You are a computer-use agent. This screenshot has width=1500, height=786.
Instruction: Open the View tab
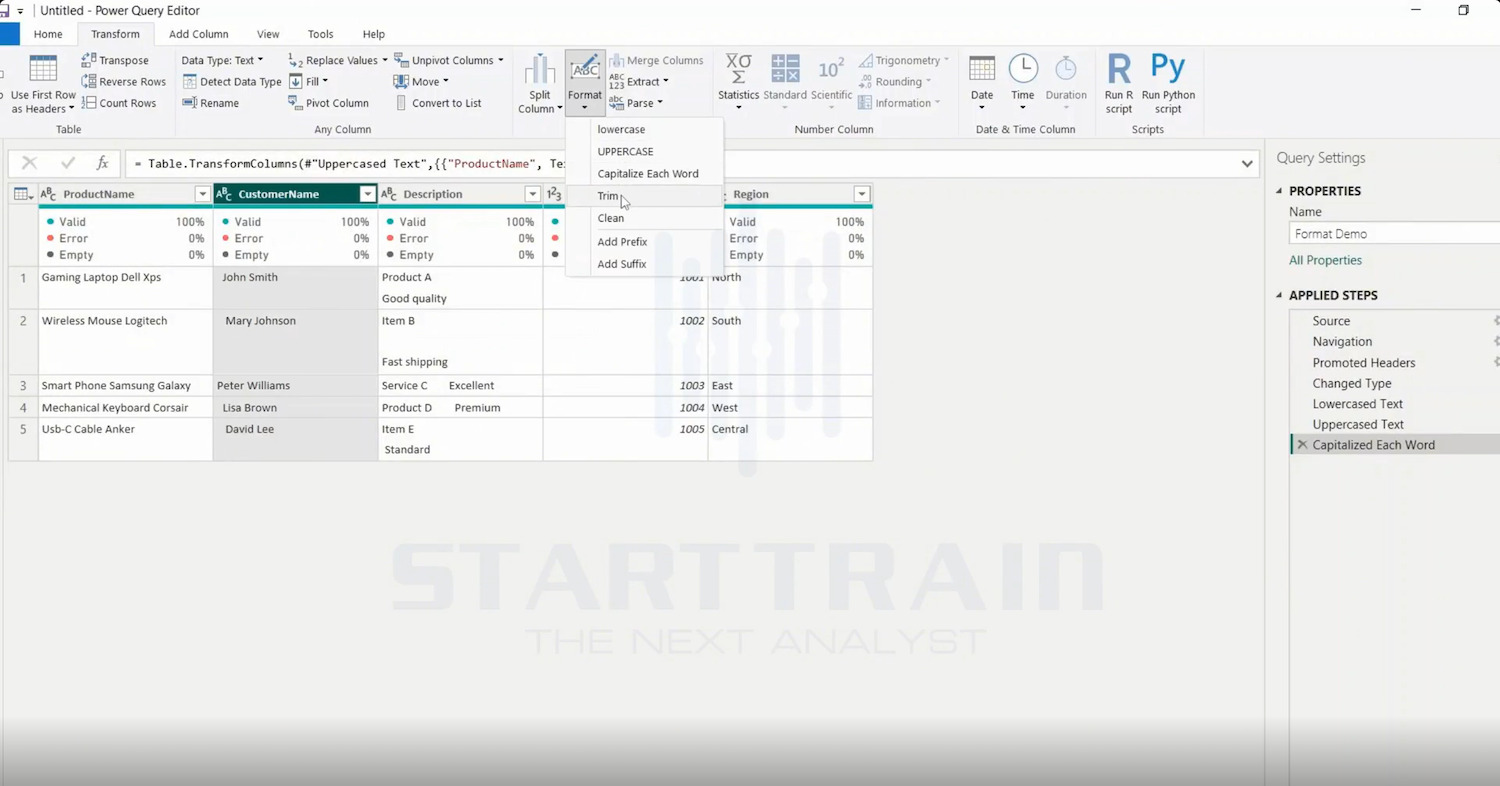point(268,34)
